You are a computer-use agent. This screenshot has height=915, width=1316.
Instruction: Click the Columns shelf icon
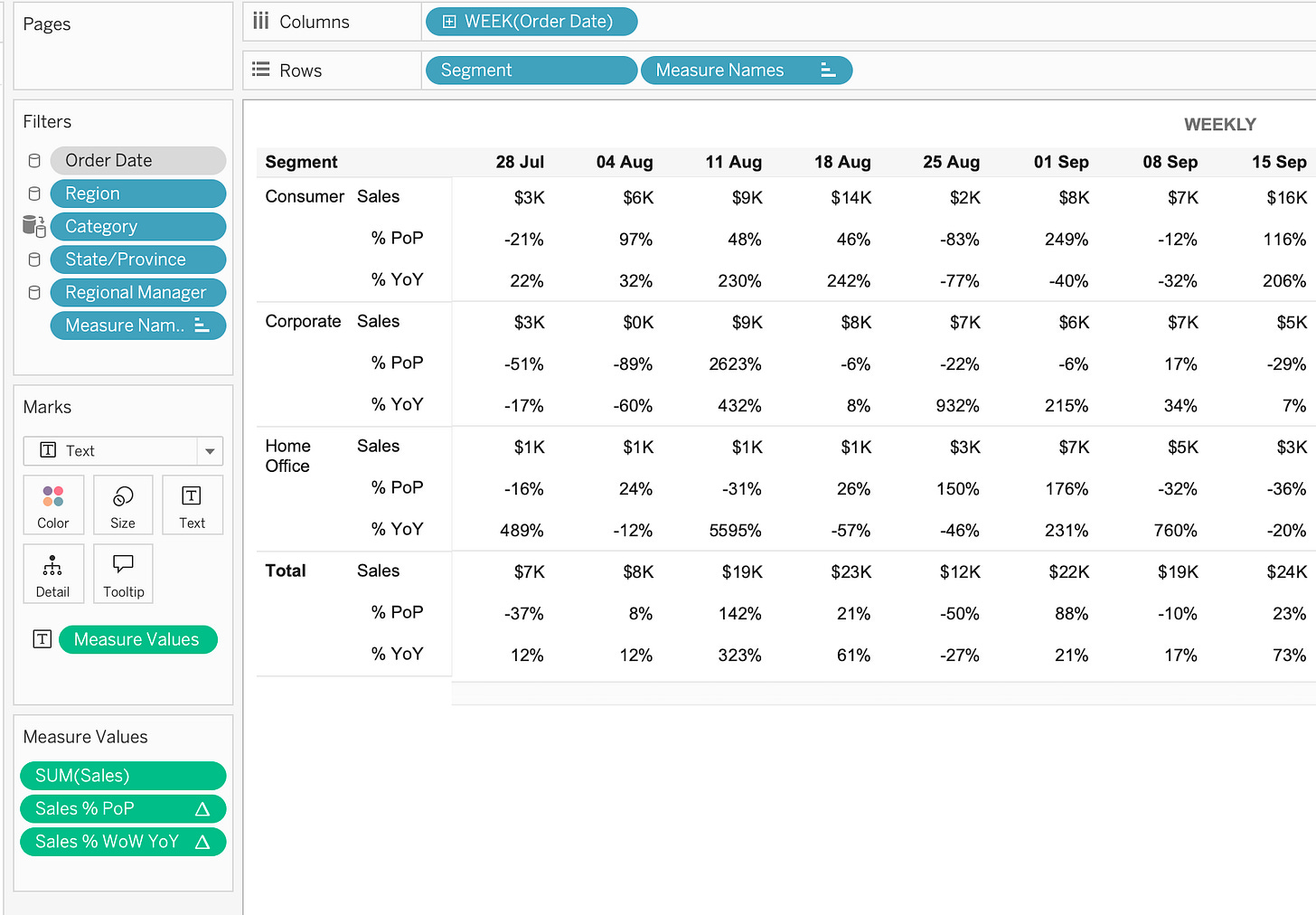pyautogui.click(x=261, y=21)
